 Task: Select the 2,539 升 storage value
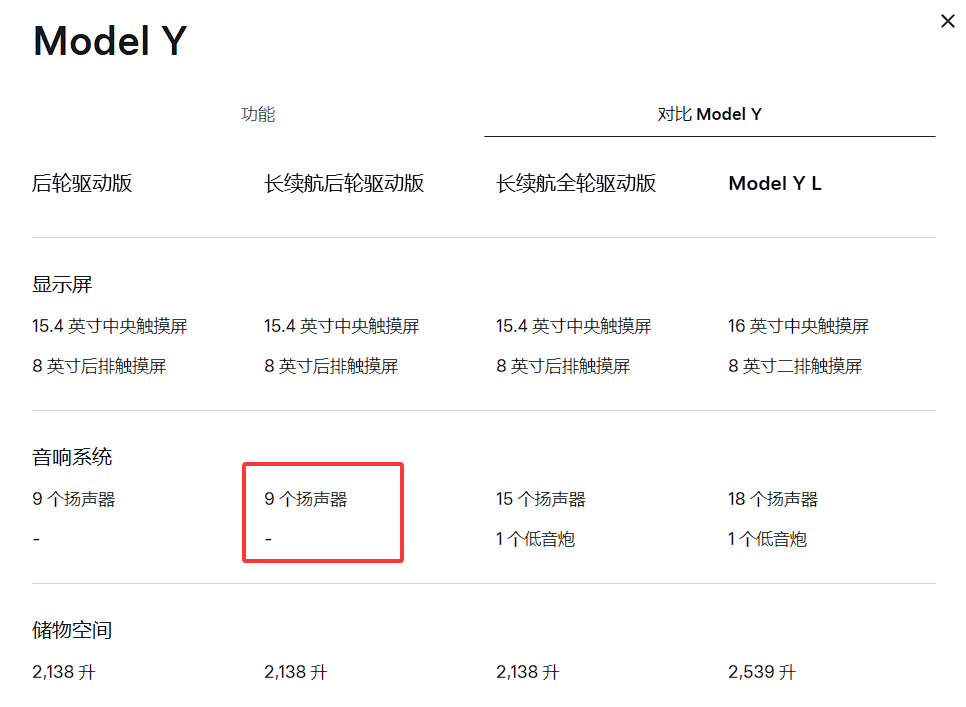pos(762,672)
